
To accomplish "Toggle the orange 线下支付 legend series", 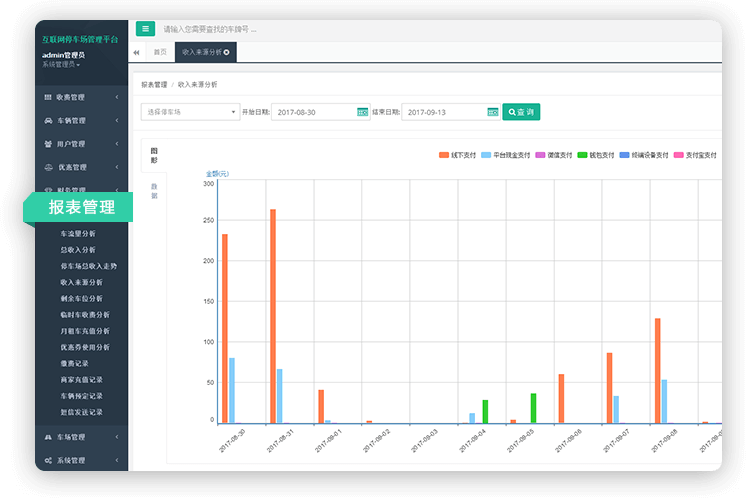I will [x=457, y=155].
